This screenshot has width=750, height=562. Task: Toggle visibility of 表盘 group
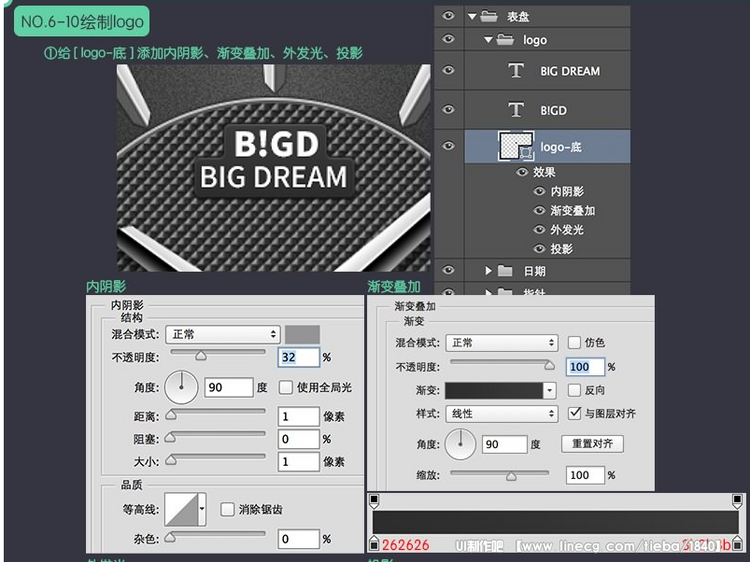point(448,16)
